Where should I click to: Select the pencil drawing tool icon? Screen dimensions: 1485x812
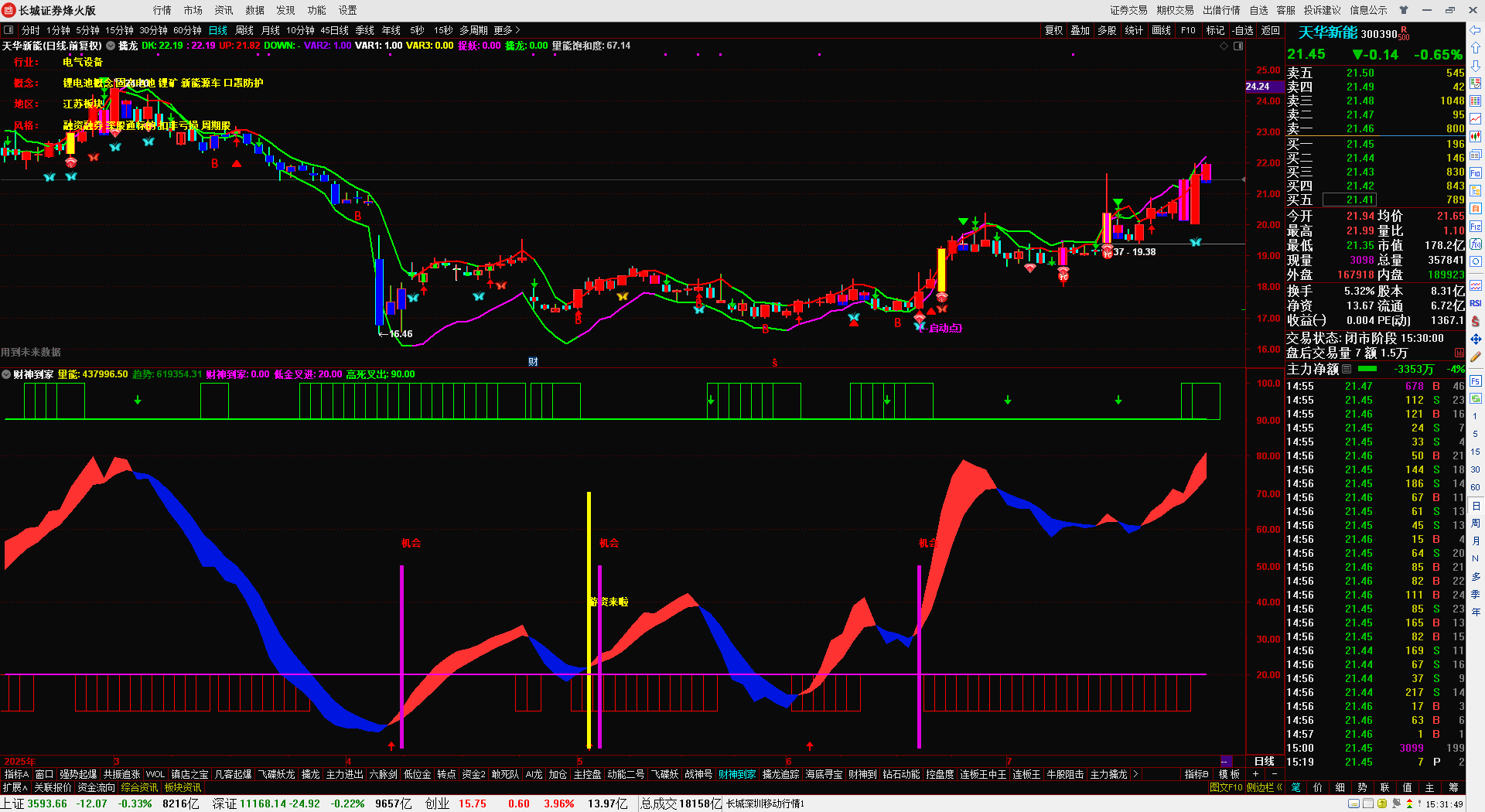pyautogui.click(x=1476, y=357)
